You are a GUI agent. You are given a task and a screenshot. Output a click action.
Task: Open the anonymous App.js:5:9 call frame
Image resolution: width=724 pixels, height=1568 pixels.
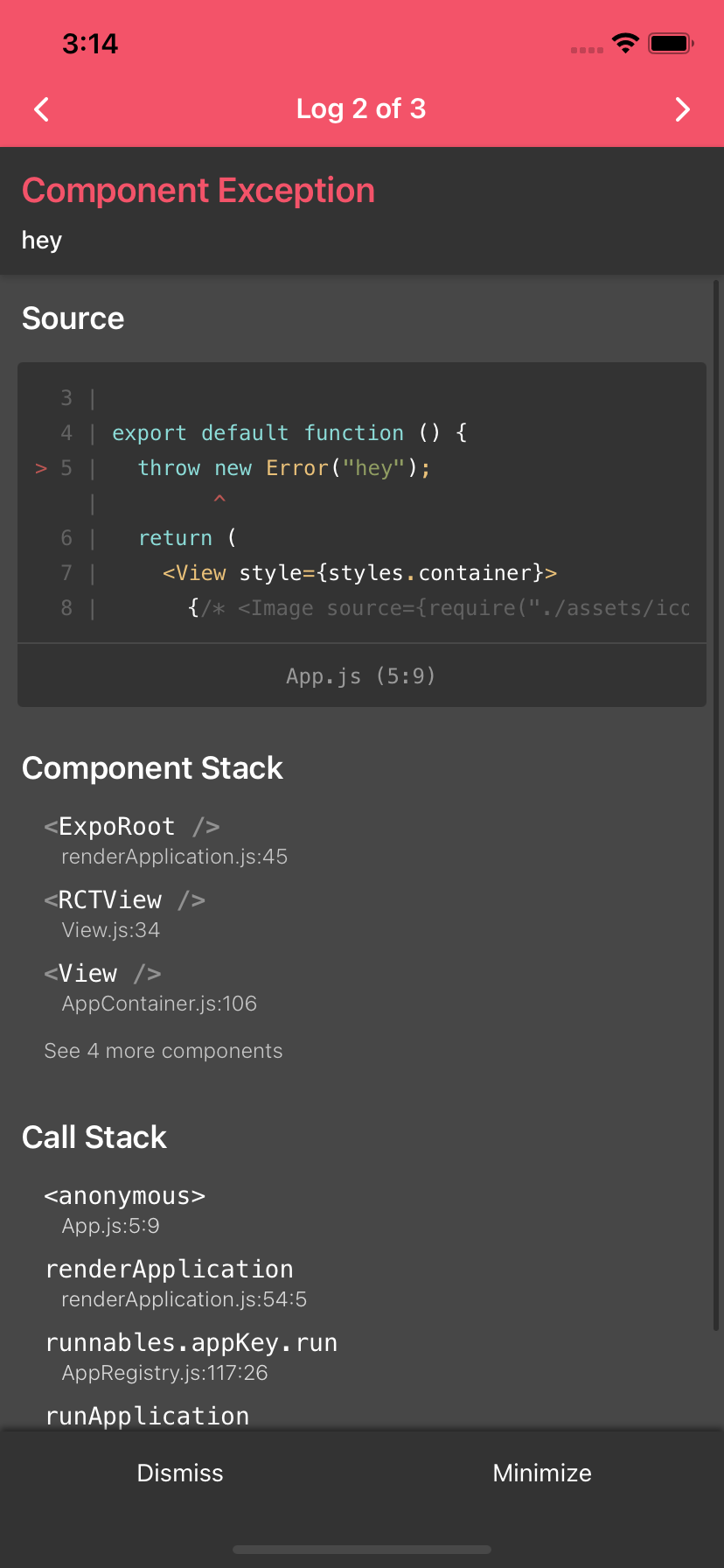(x=125, y=1209)
